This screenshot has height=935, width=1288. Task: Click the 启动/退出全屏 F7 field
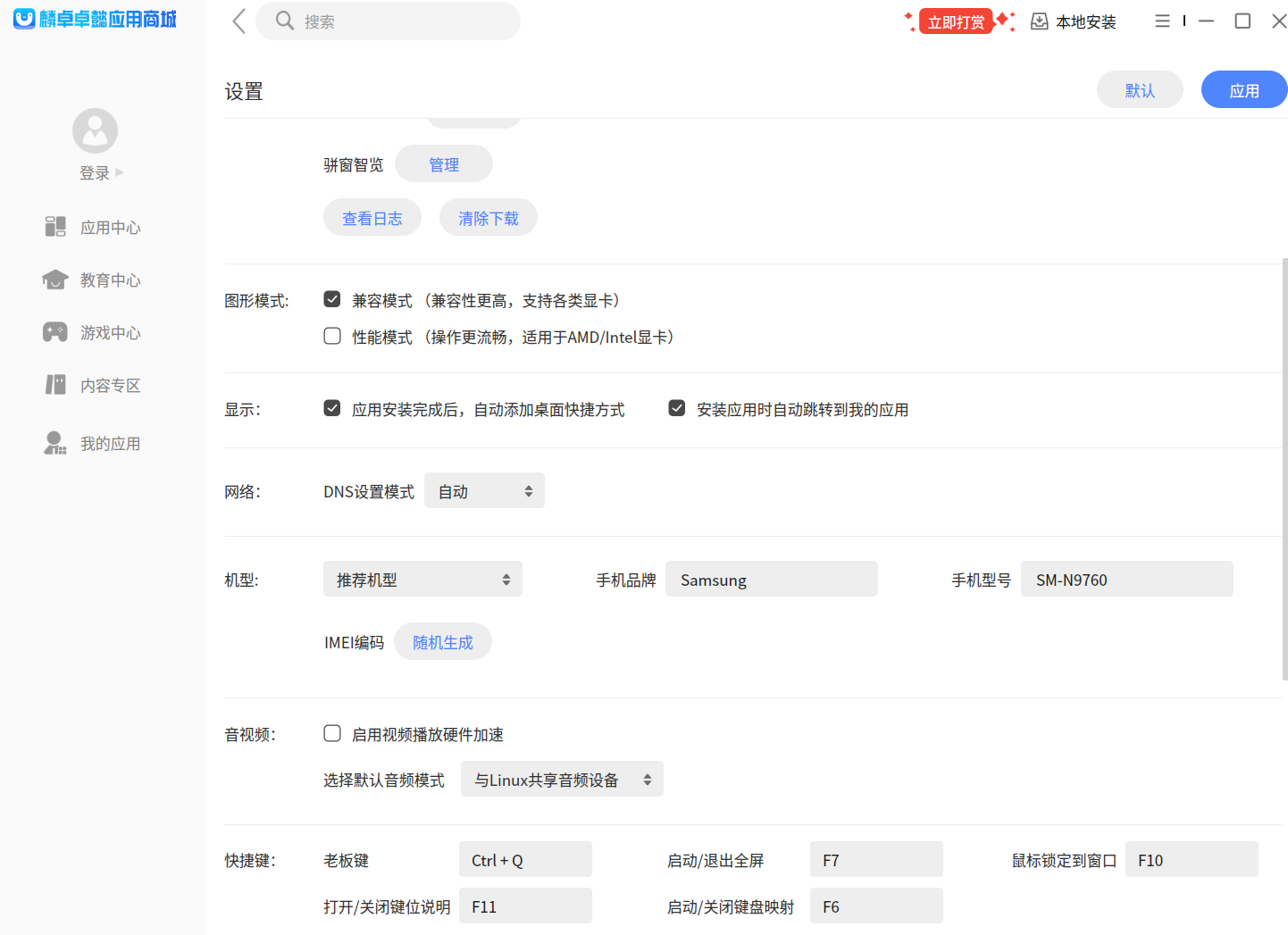coord(876,859)
